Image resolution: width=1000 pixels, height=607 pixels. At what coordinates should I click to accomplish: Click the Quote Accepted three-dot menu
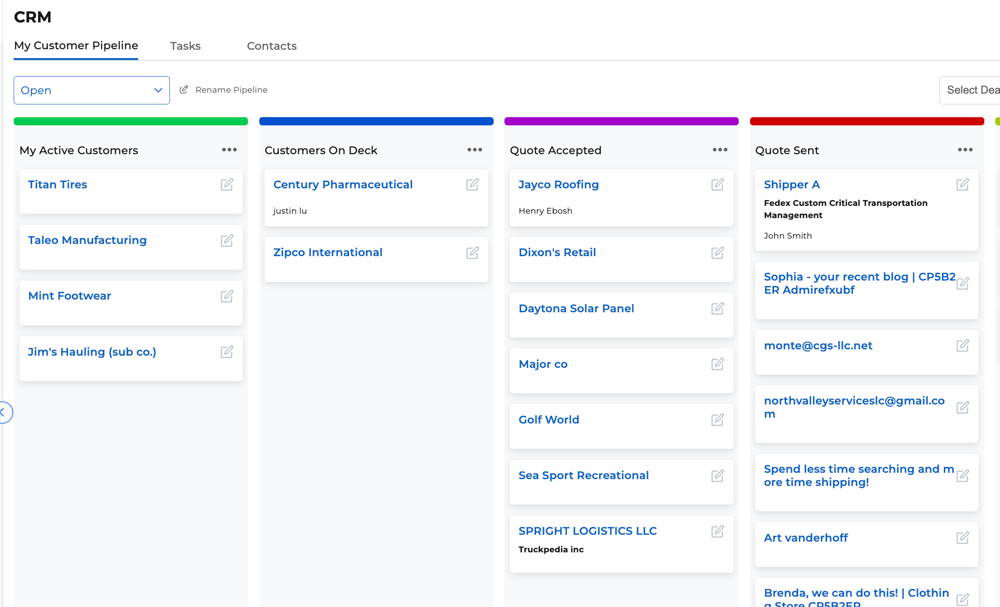tap(719, 149)
